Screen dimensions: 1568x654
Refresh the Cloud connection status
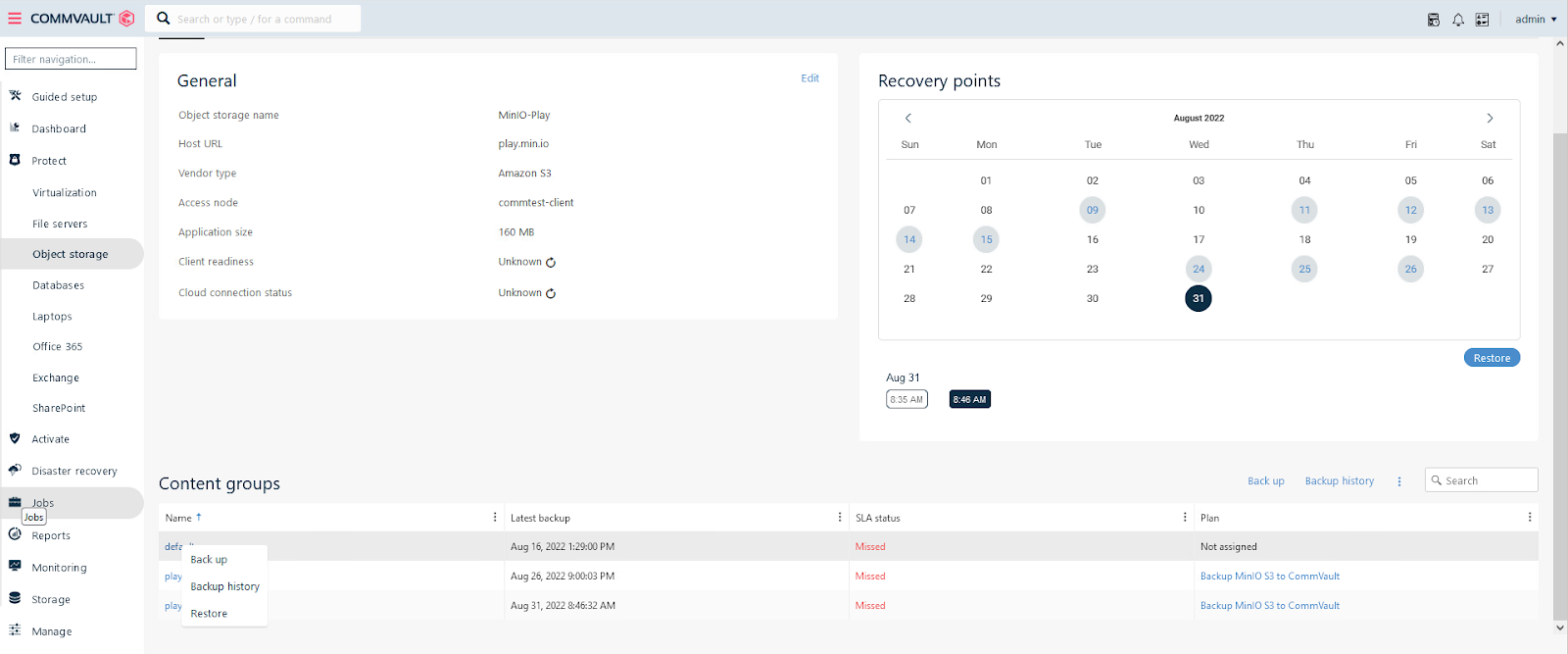pyautogui.click(x=551, y=293)
